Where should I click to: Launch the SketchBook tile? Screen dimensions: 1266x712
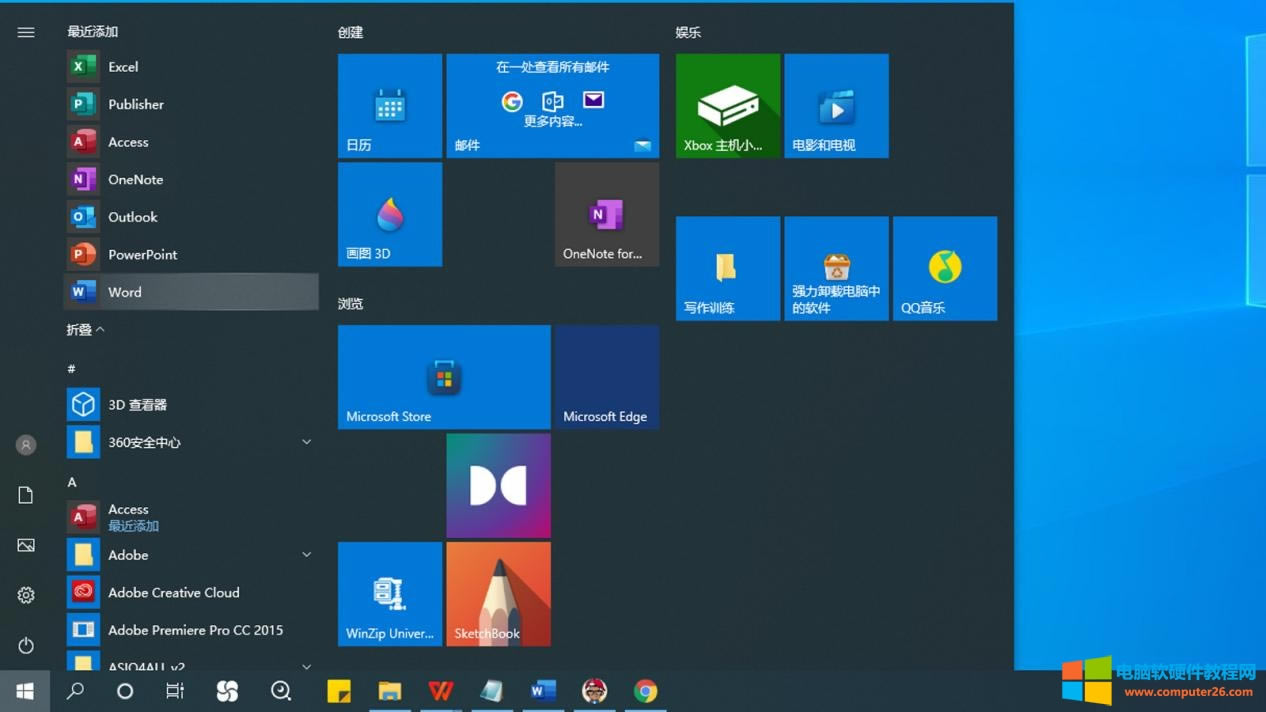pyautogui.click(x=498, y=594)
